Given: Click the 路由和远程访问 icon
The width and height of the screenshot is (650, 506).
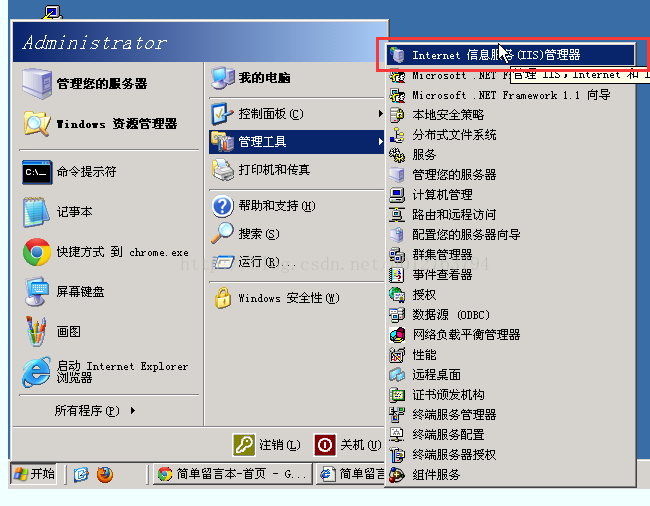Looking at the screenshot, I should click(397, 215).
